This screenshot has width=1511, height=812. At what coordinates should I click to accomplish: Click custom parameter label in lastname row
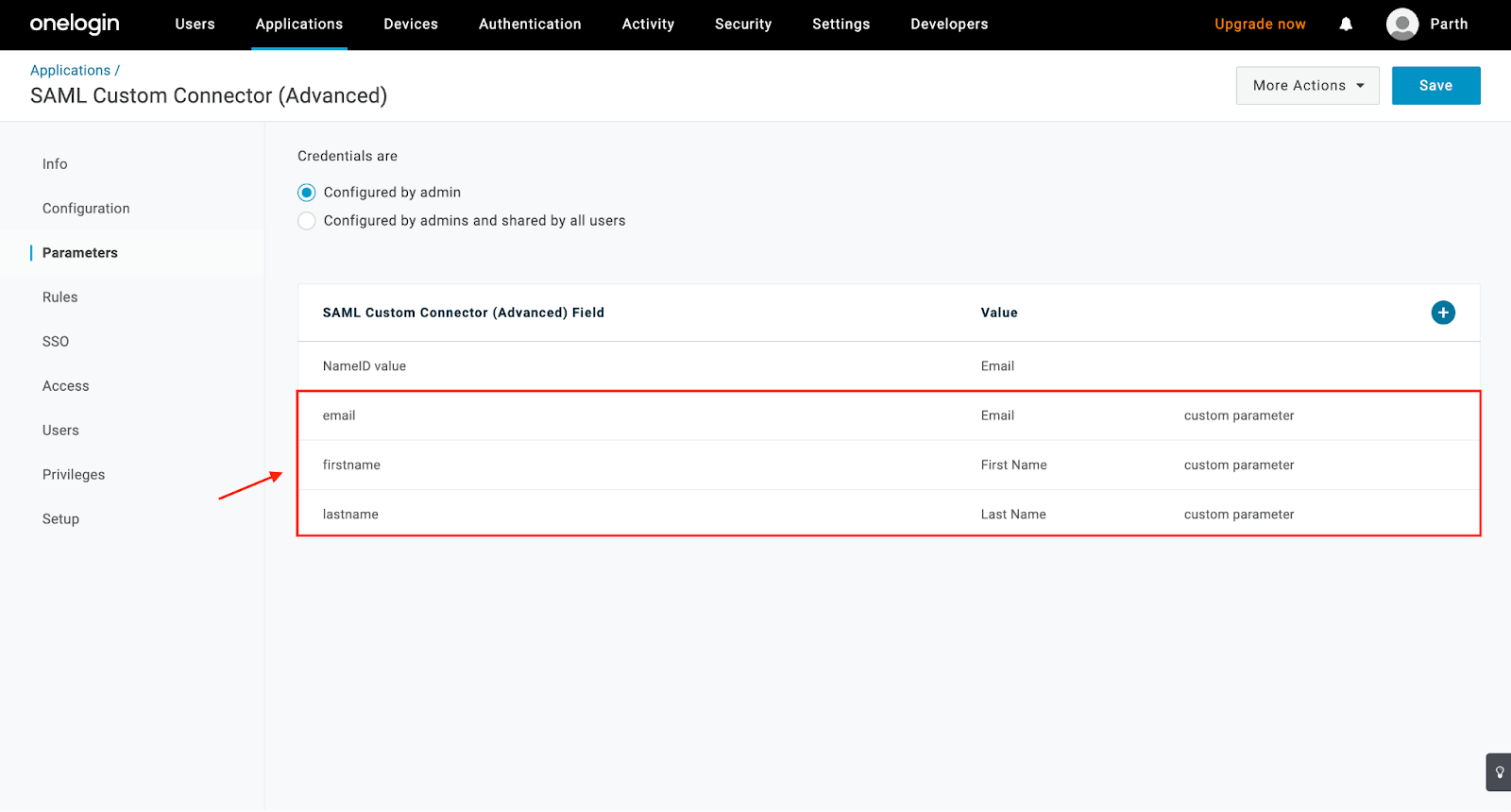[x=1239, y=515]
